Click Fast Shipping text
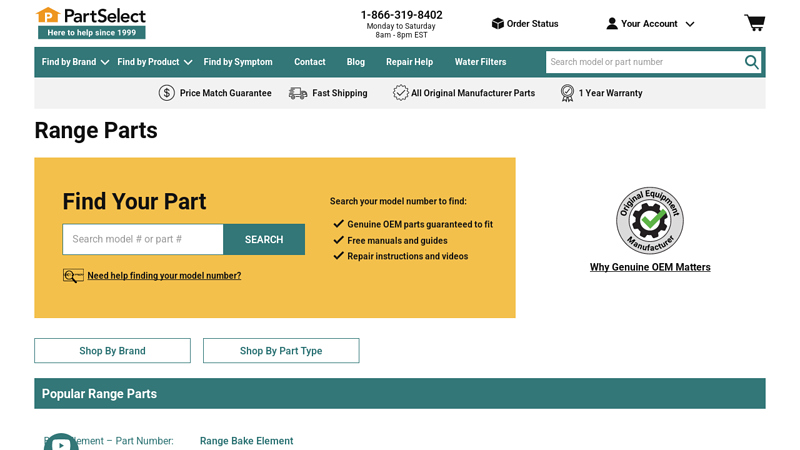The height and width of the screenshot is (450, 800). tap(340, 93)
